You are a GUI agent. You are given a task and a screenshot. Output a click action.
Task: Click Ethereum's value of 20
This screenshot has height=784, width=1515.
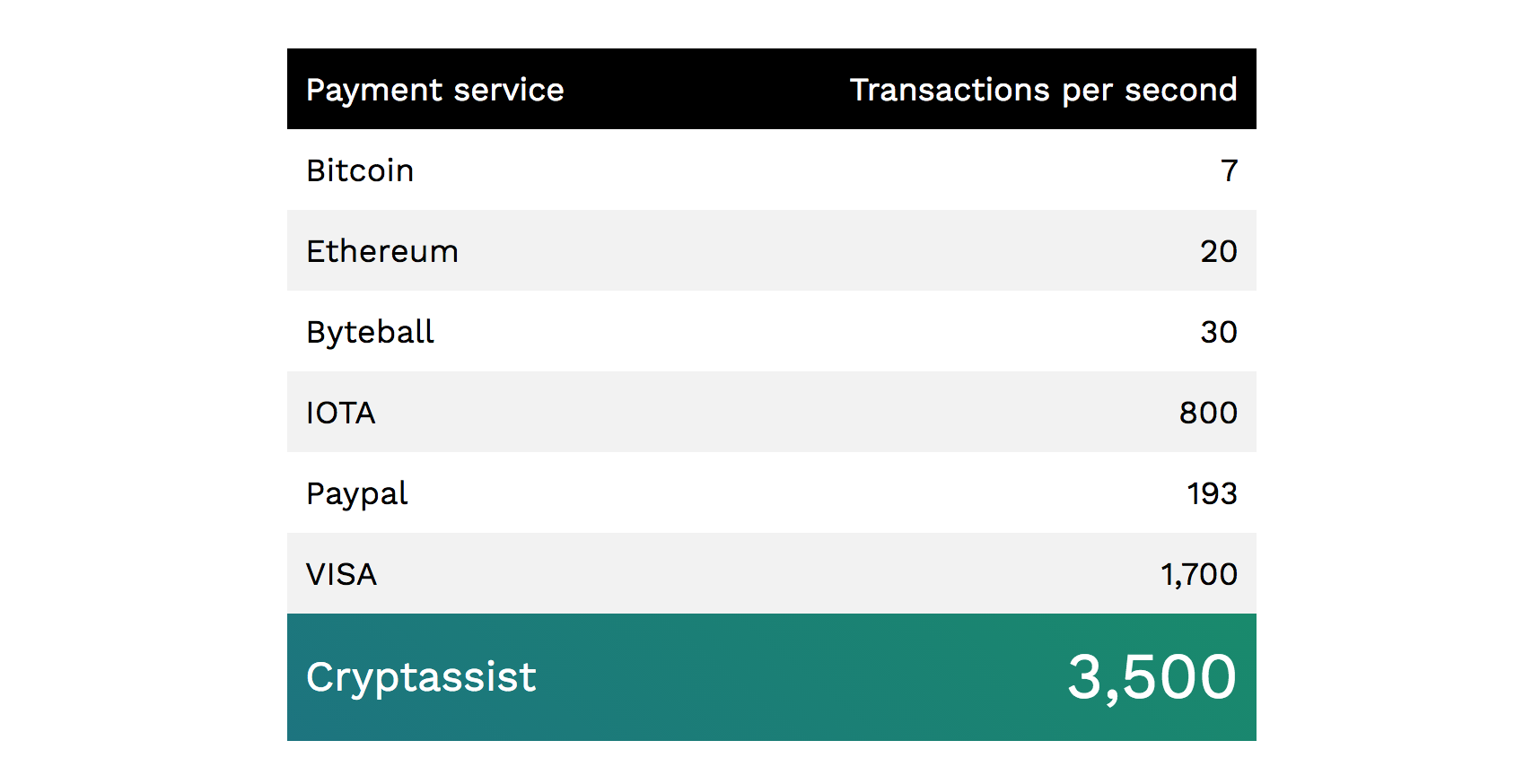[x=1218, y=251]
